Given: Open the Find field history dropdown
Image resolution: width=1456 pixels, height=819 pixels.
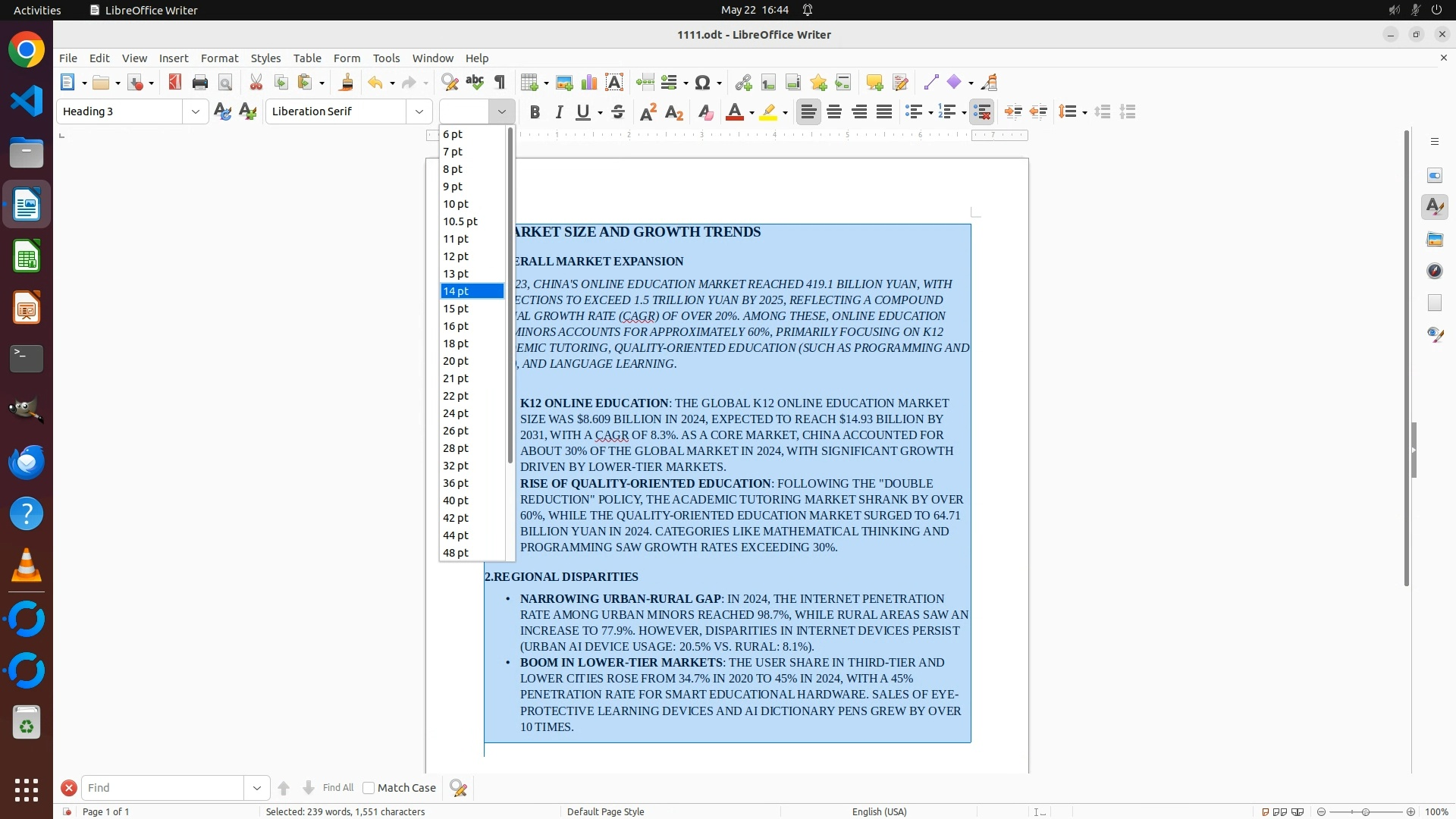Looking at the screenshot, I should (257, 788).
